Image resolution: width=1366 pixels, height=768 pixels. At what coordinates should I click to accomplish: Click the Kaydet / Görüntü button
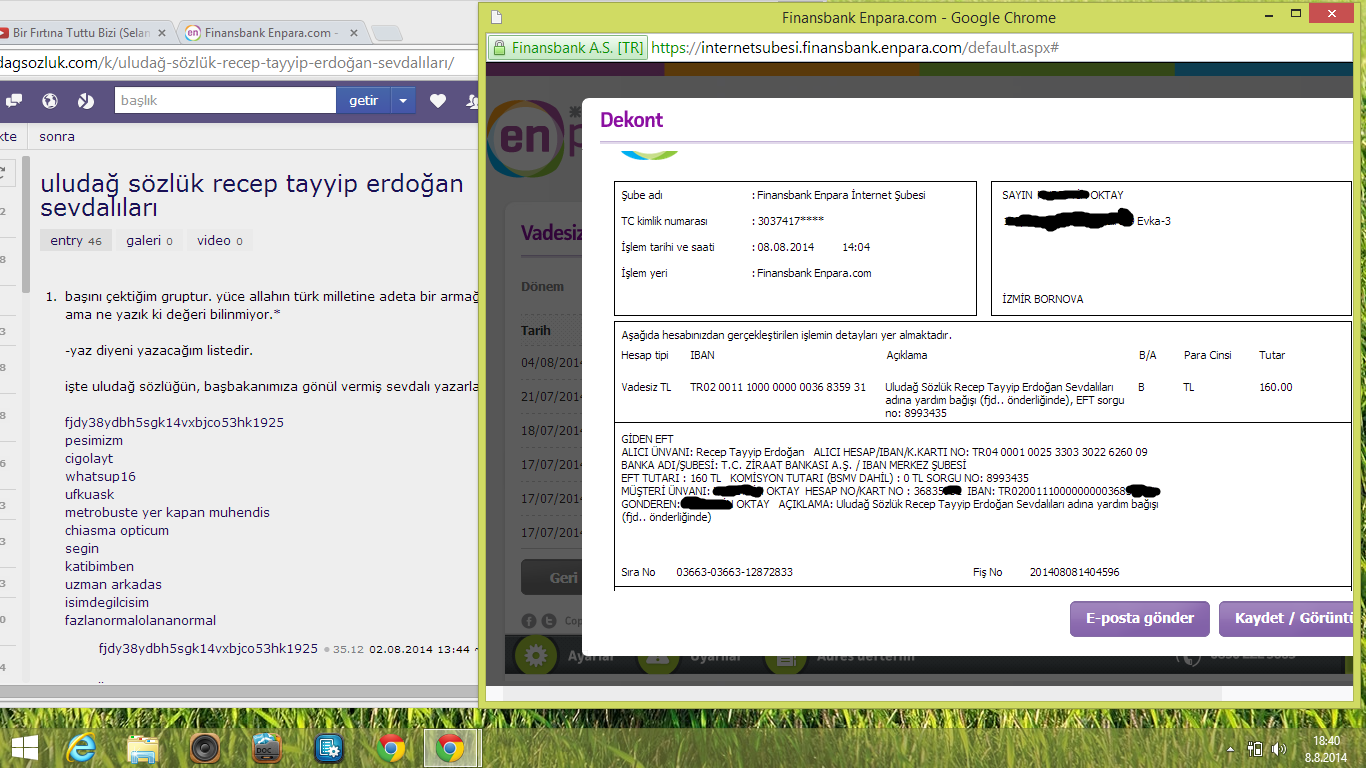[1286, 618]
